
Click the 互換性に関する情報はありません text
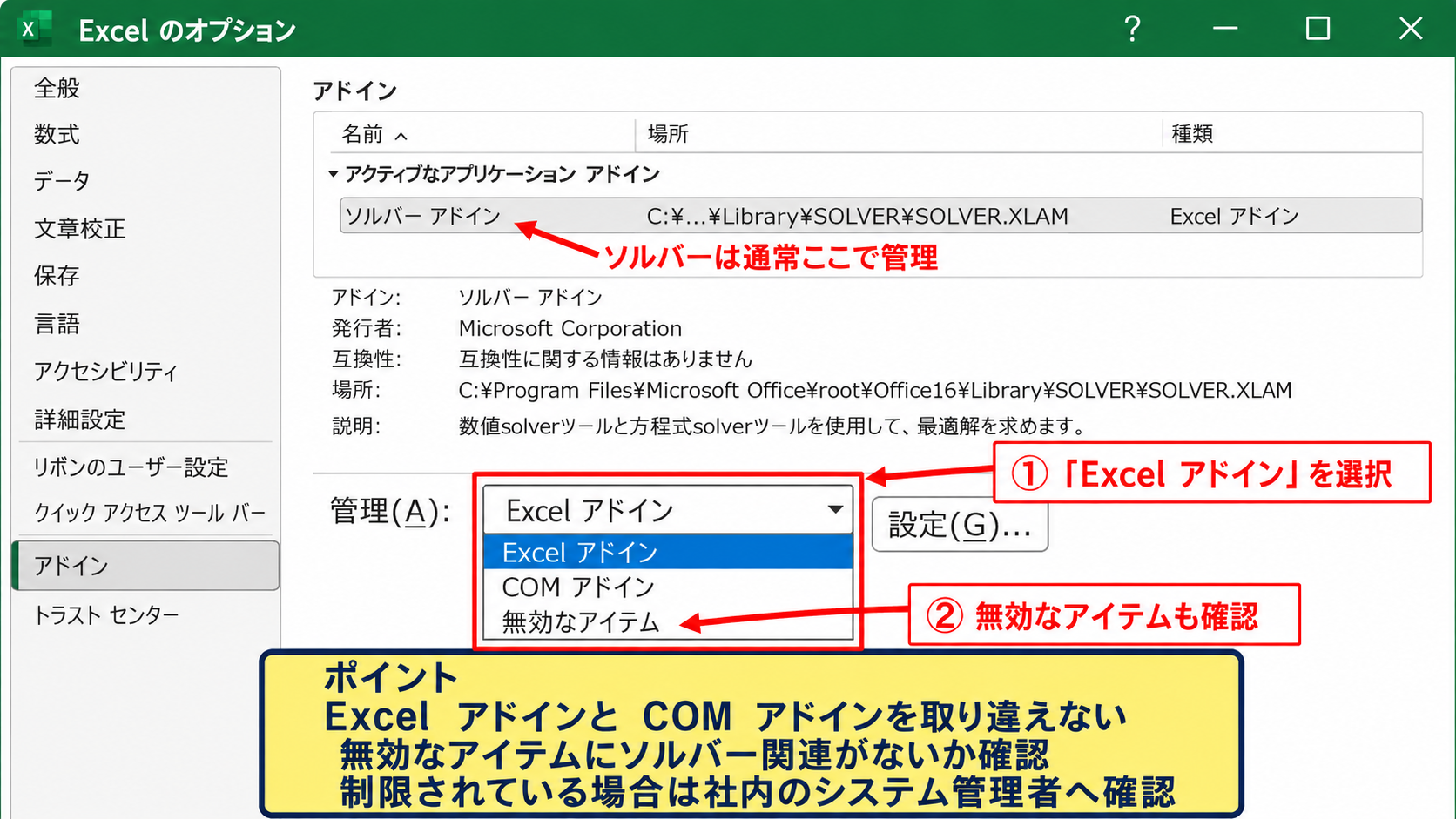coord(605,359)
